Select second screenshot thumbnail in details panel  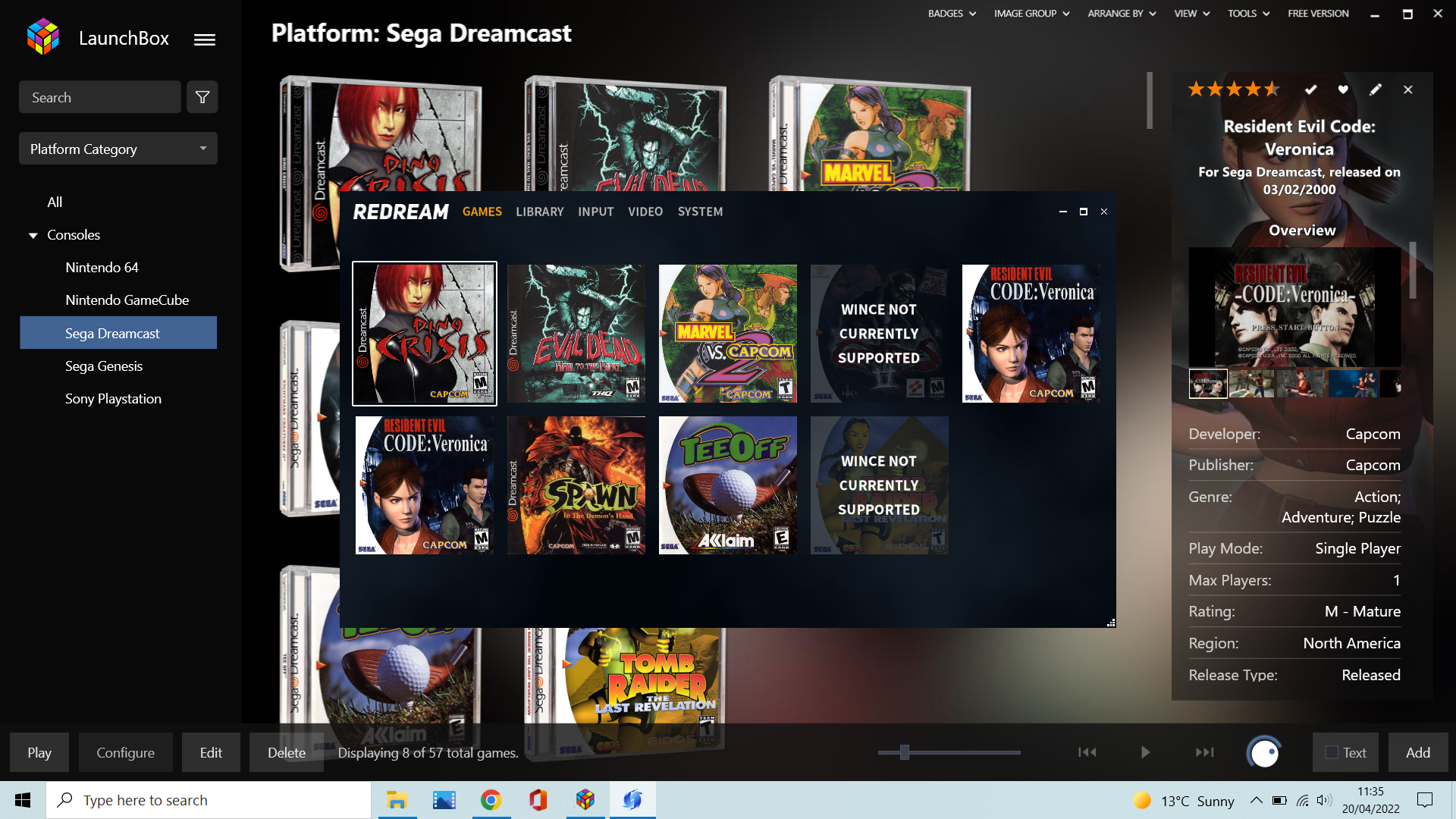[1252, 384]
